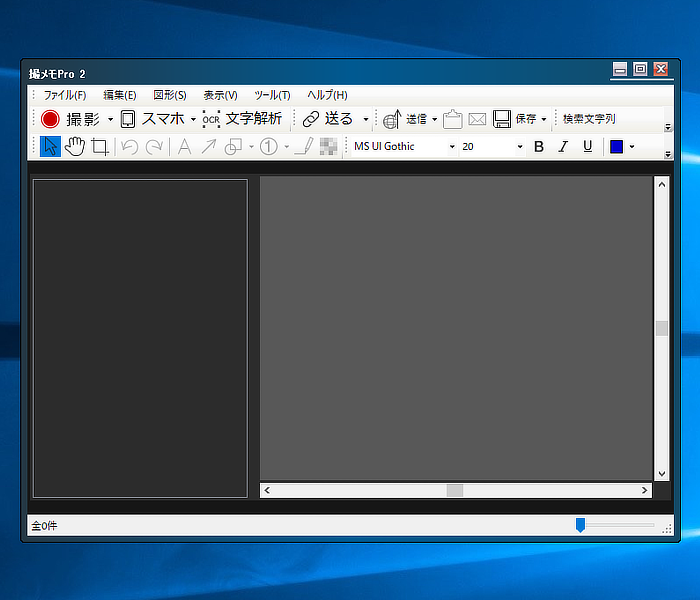
Task: Expand the numbered stamp dropdown arrow
Action: [x=287, y=146]
